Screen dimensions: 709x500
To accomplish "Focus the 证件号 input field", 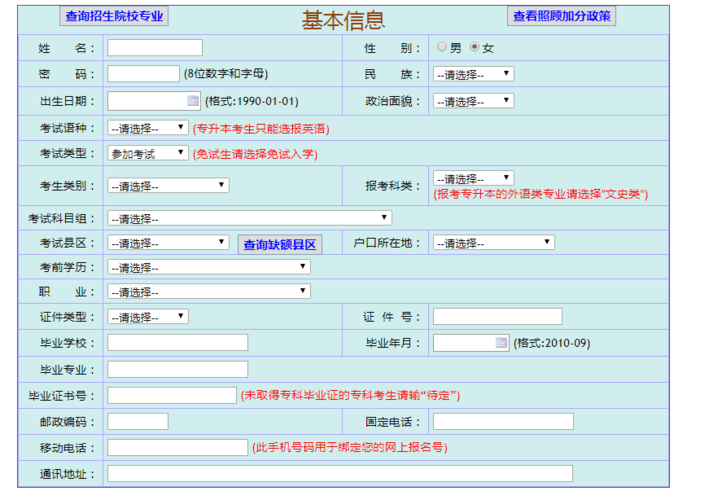I will [x=497, y=316].
